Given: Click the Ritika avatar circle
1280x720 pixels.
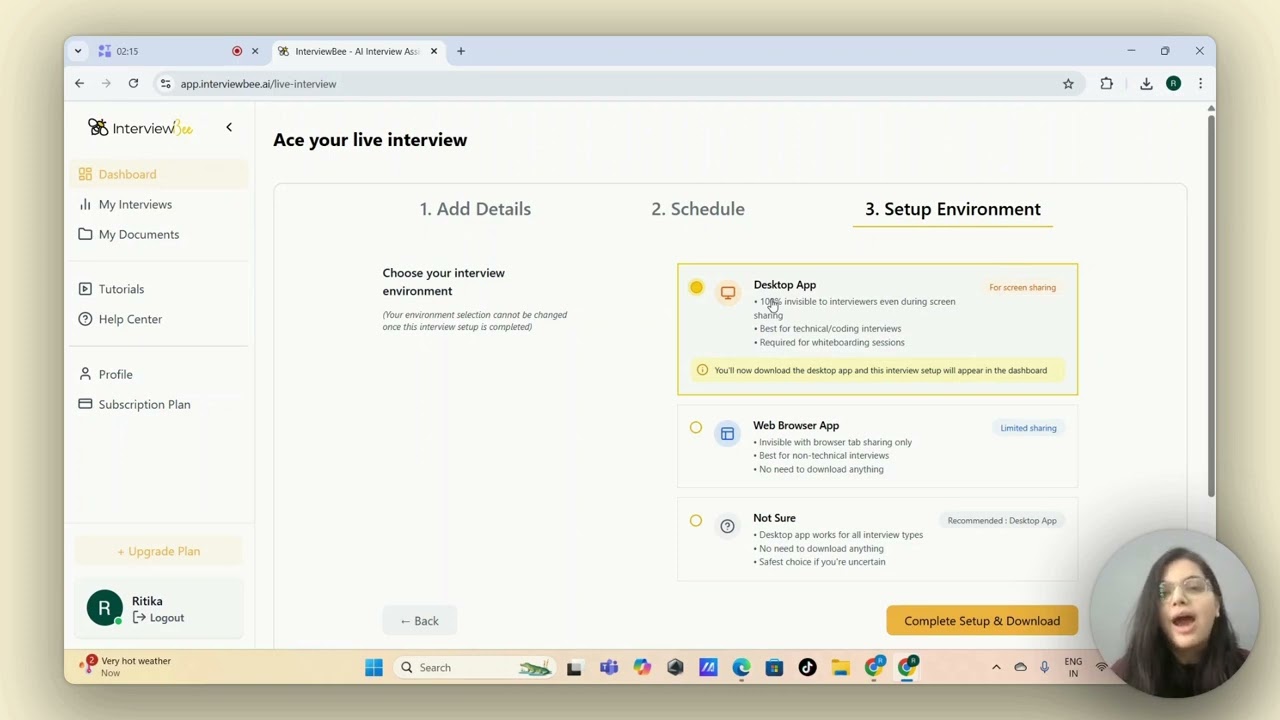Looking at the screenshot, I should [105, 608].
